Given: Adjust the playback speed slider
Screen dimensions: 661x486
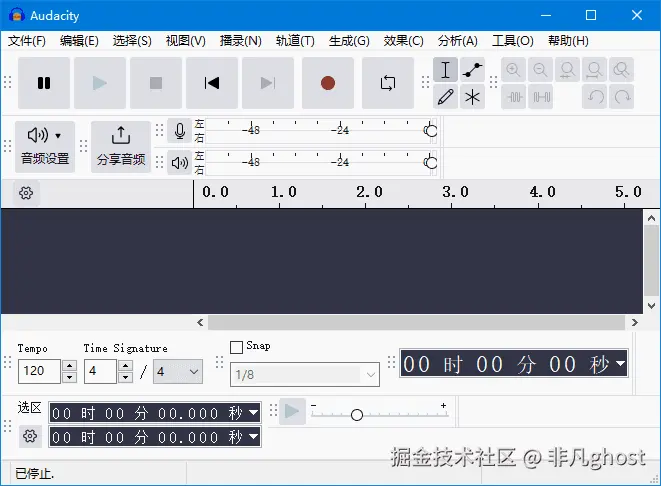Looking at the screenshot, I should coord(357,415).
